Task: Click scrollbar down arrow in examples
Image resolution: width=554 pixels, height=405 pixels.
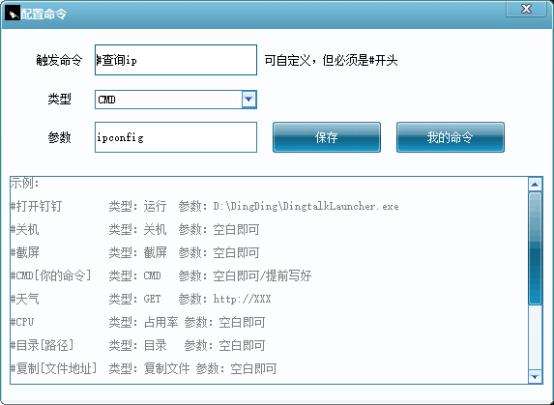Action: [x=535, y=377]
